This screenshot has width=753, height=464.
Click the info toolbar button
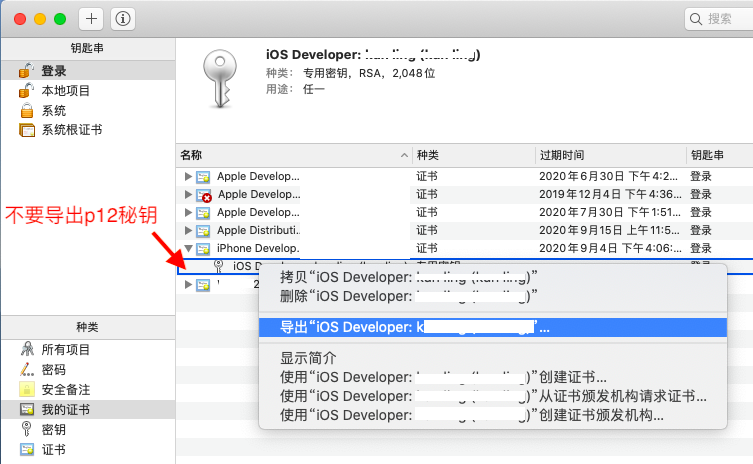[123, 19]
